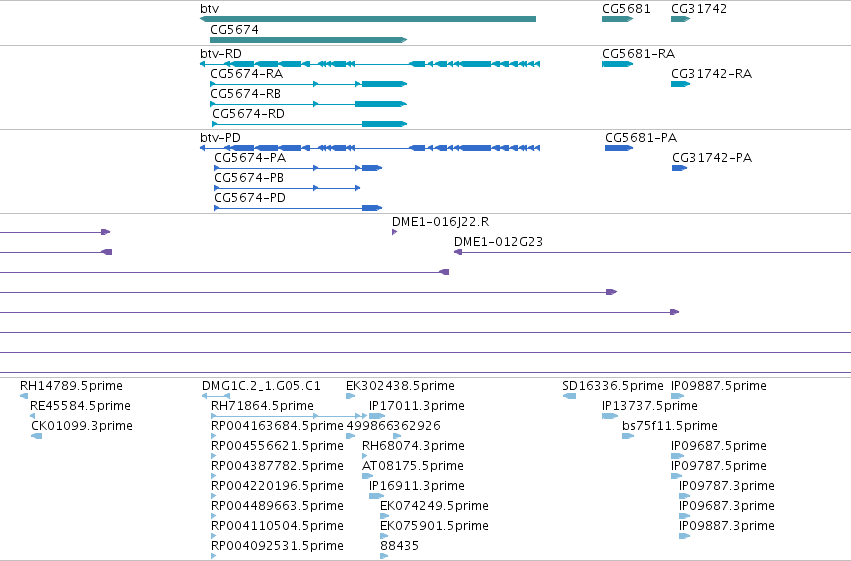
Task: Select the IP09787.5prime EST
Action: pyautogui.click(x=677, y=476)
